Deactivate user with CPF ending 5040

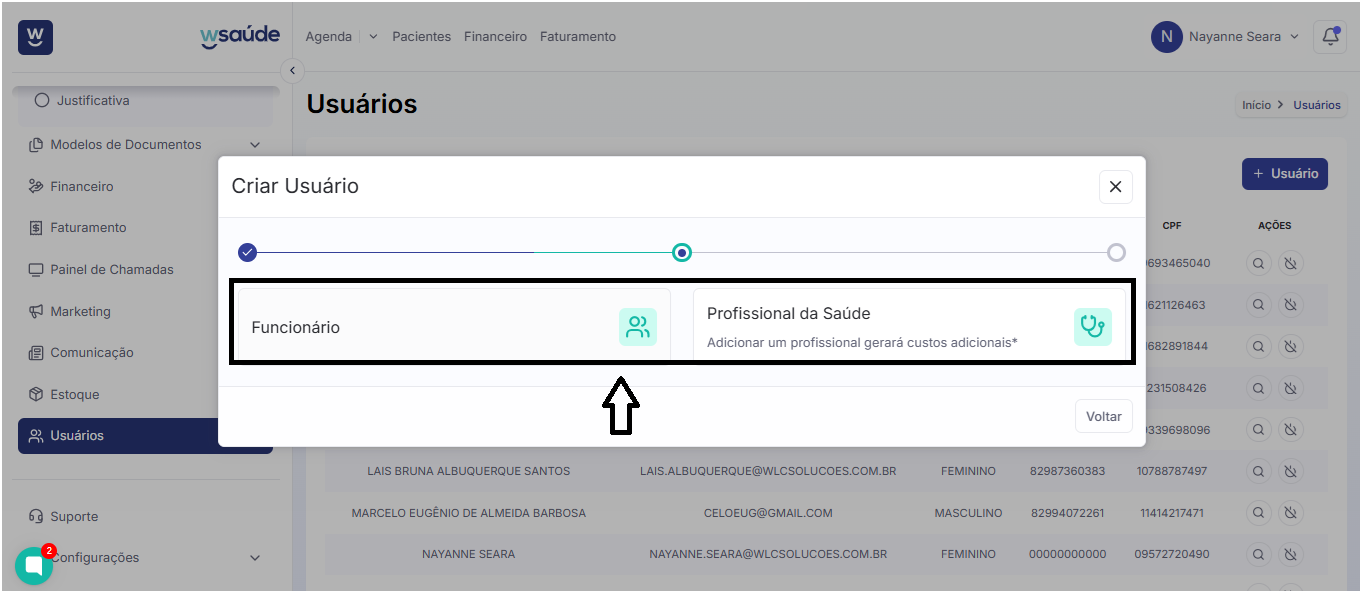[1291, 263]
